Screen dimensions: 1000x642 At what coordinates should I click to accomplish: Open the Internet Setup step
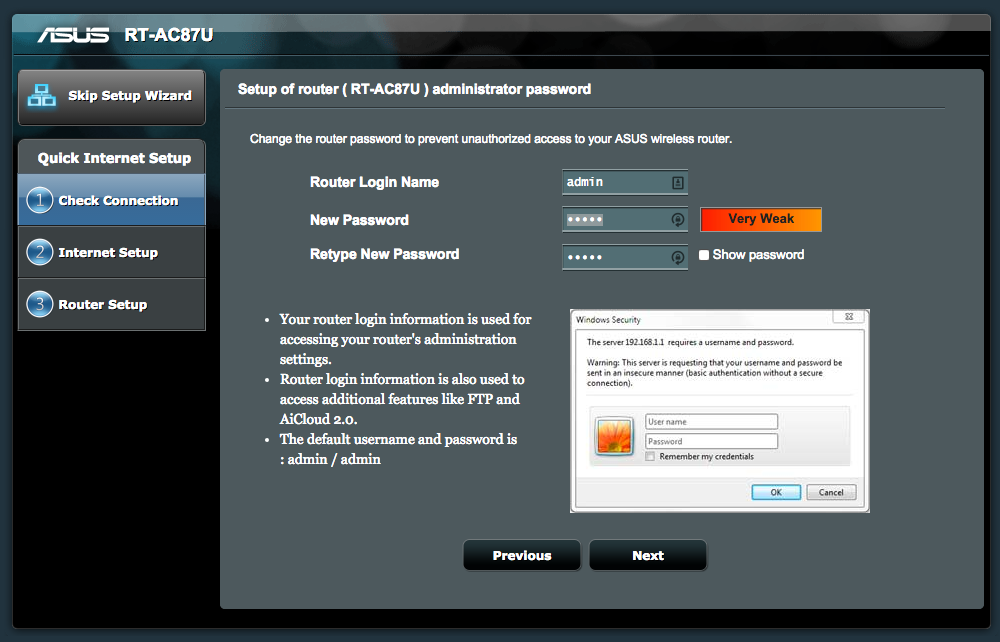[x=112, y=252]
